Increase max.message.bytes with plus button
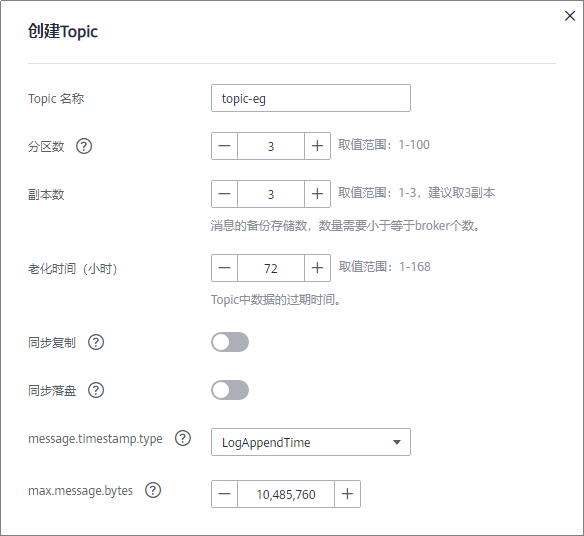The width and height of the screenshot is (584, 536). [347, 494]
